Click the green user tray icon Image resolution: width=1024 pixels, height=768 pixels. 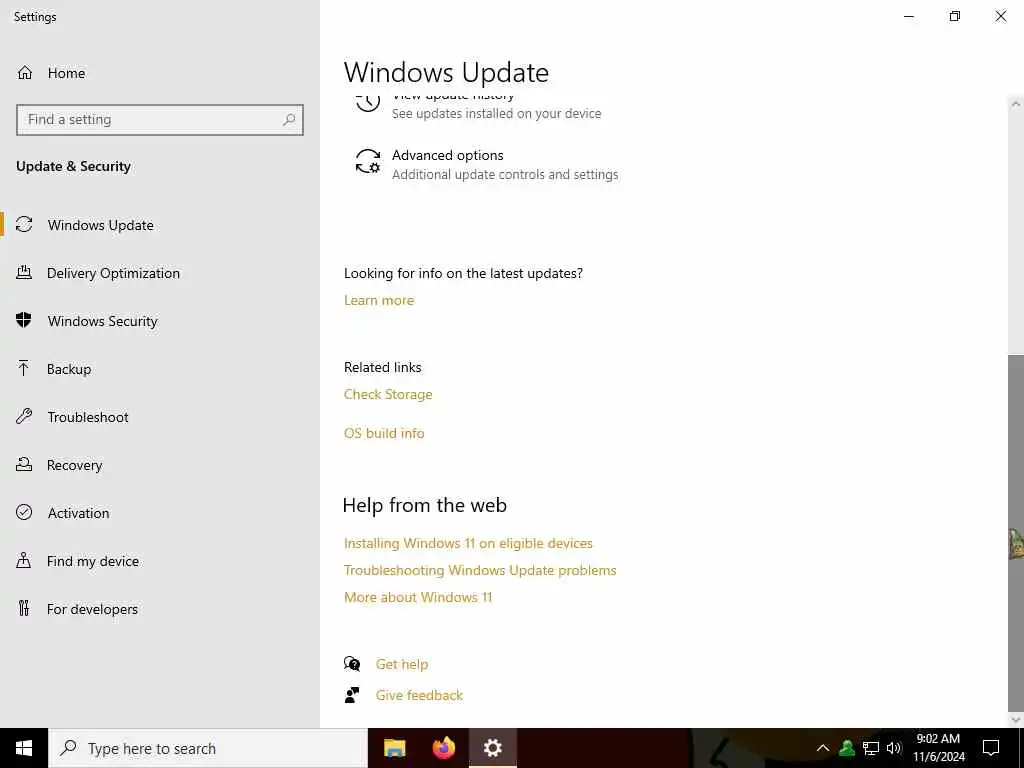coord(847,748)
